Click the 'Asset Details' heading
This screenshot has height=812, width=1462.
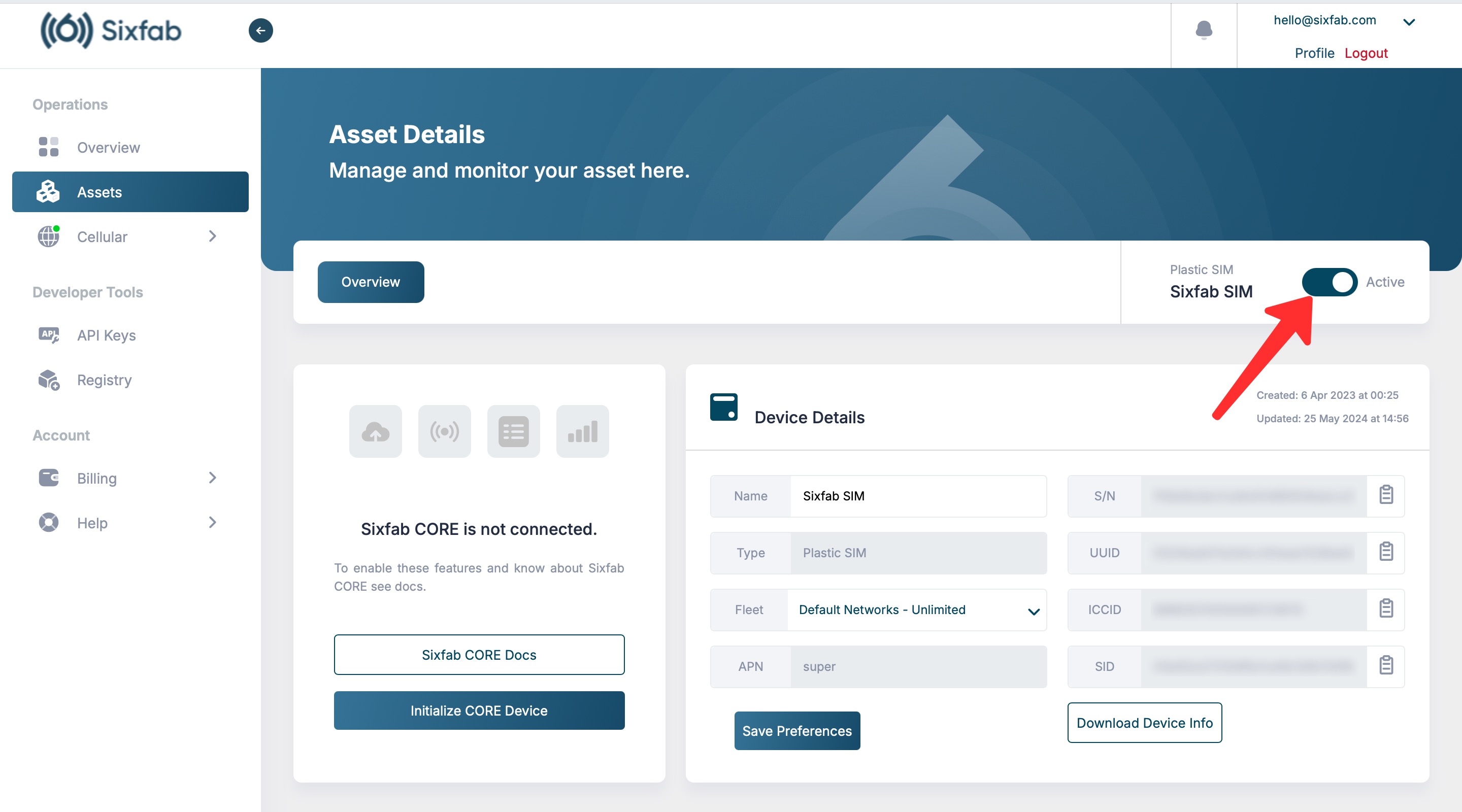point(407,134)
